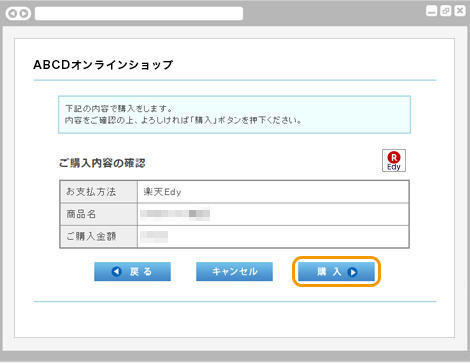Click the blurred product name value
Viewport: 470px width, 363px height.
(x=175, y=214)
